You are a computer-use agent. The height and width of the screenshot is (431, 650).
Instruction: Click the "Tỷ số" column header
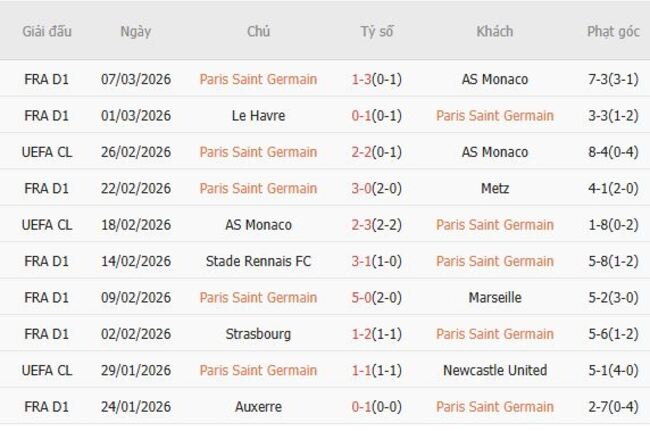(x=377, y=31)
